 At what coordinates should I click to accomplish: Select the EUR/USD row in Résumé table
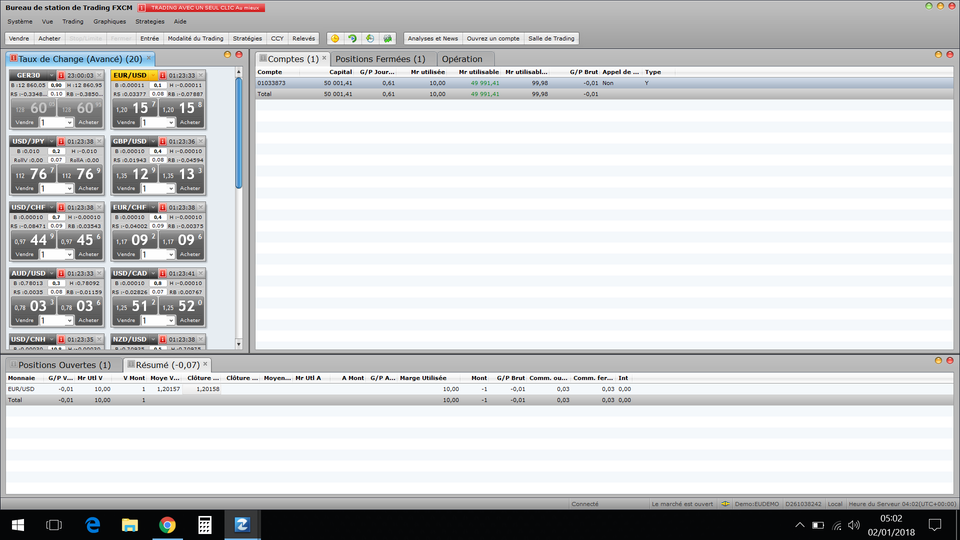[479, 389]
